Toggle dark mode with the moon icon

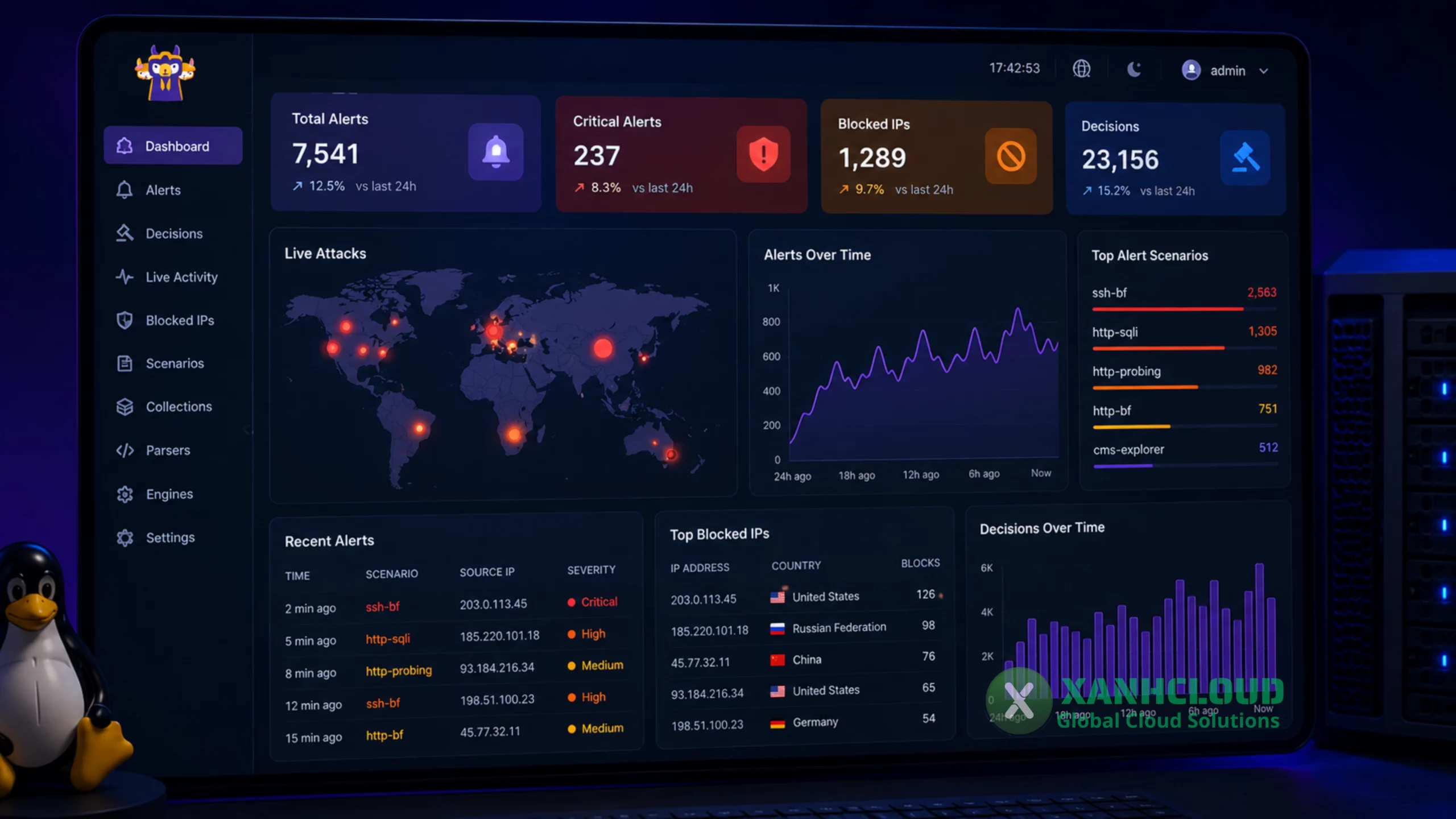(1134, 69)
